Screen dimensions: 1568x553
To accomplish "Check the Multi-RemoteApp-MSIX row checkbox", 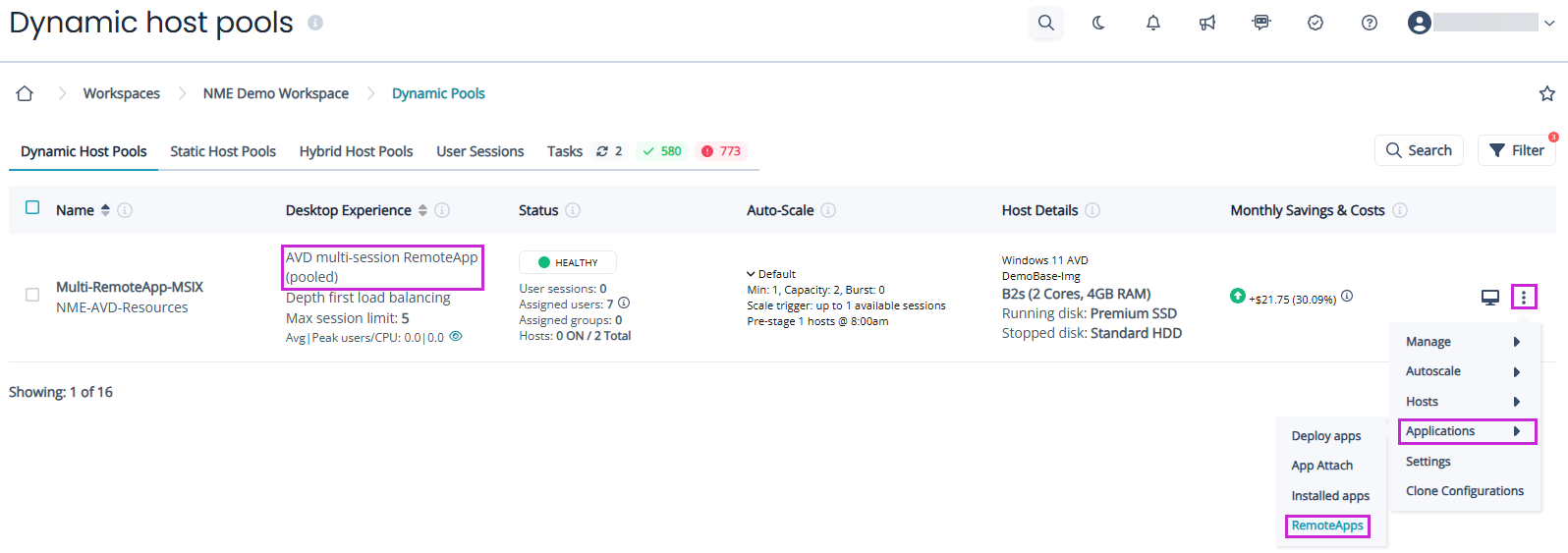I will pyautogui.click(x=32, y=295).
